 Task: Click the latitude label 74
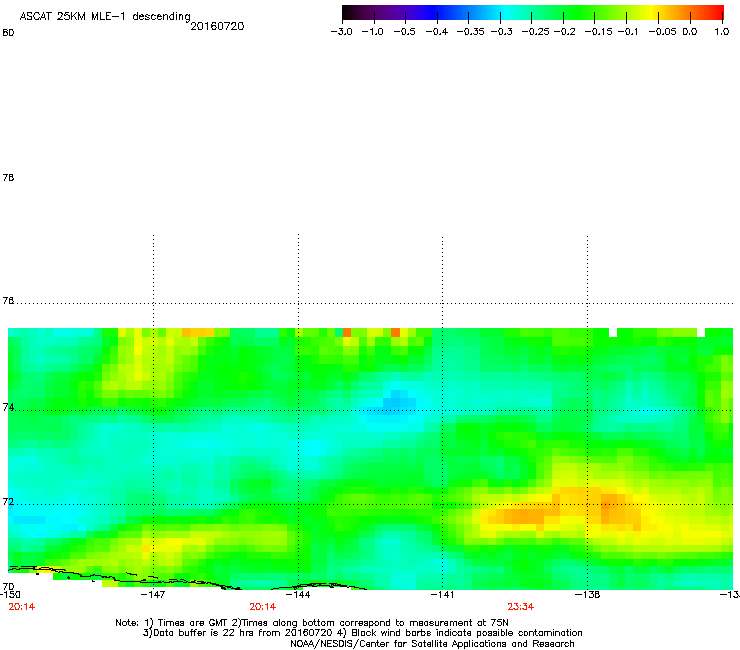point(8,407)
